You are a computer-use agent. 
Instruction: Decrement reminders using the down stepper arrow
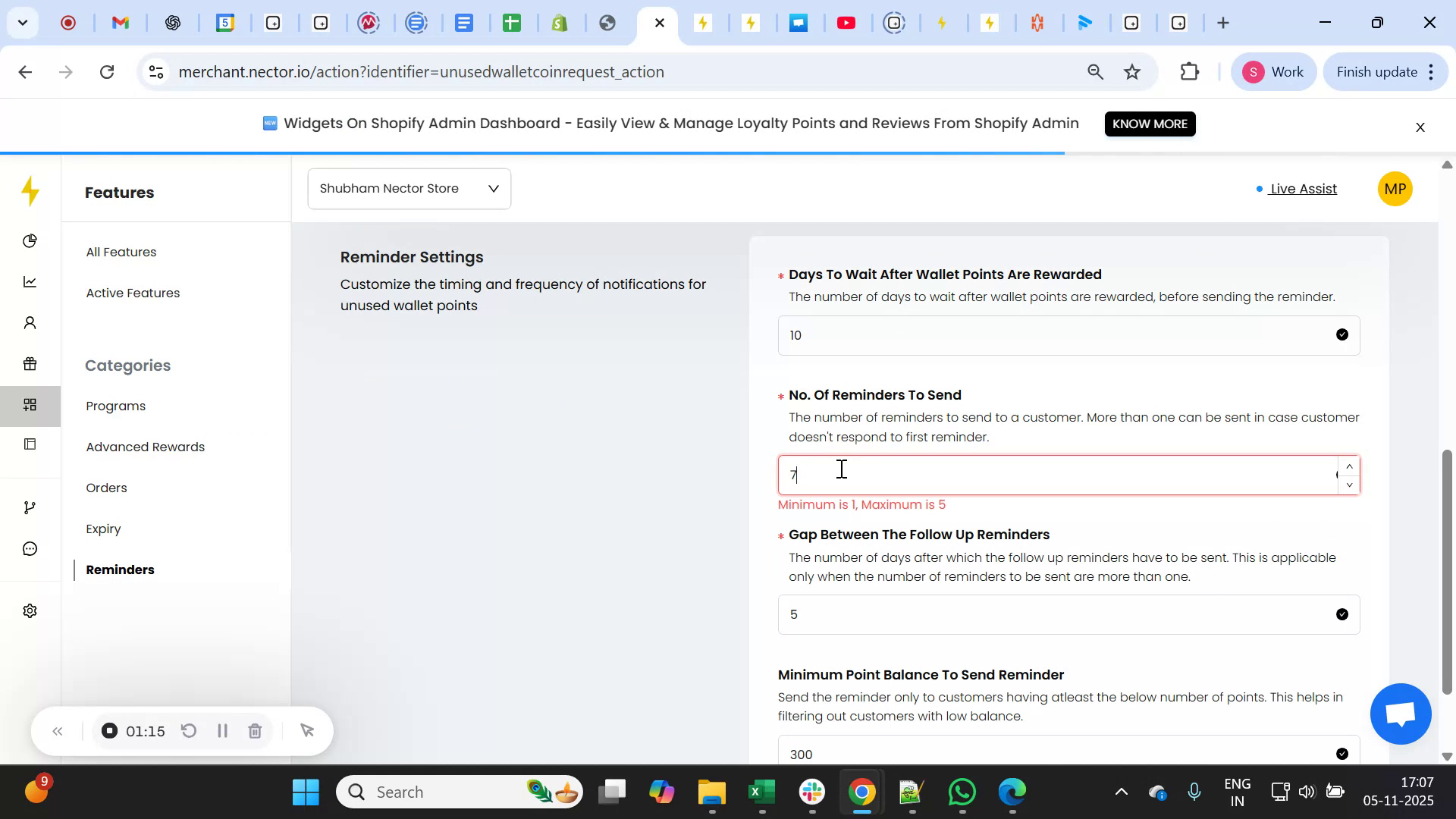(x=1349, y=484)
